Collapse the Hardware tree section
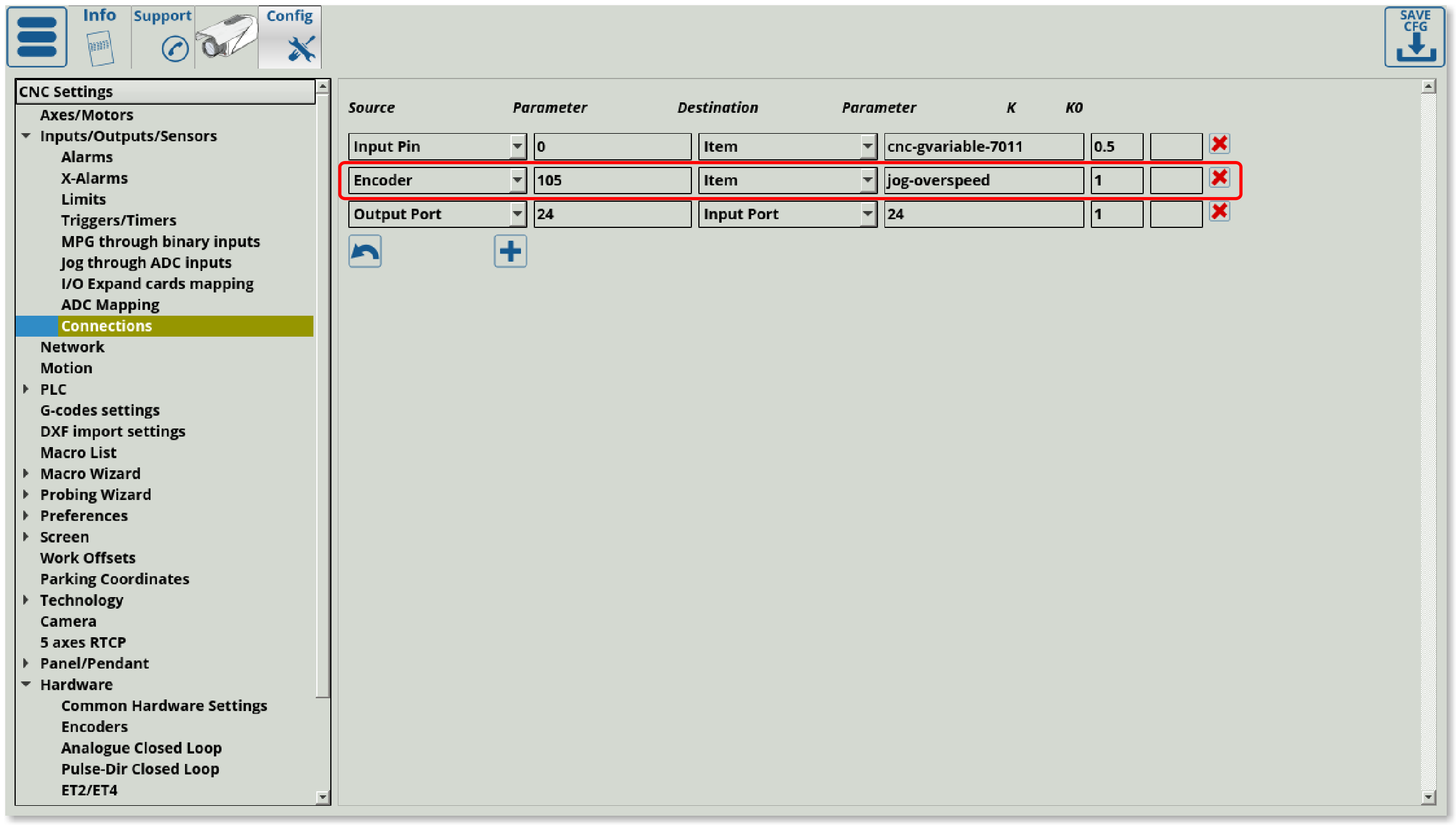This screenshot has width=1456, height=825. pos(26,684)
